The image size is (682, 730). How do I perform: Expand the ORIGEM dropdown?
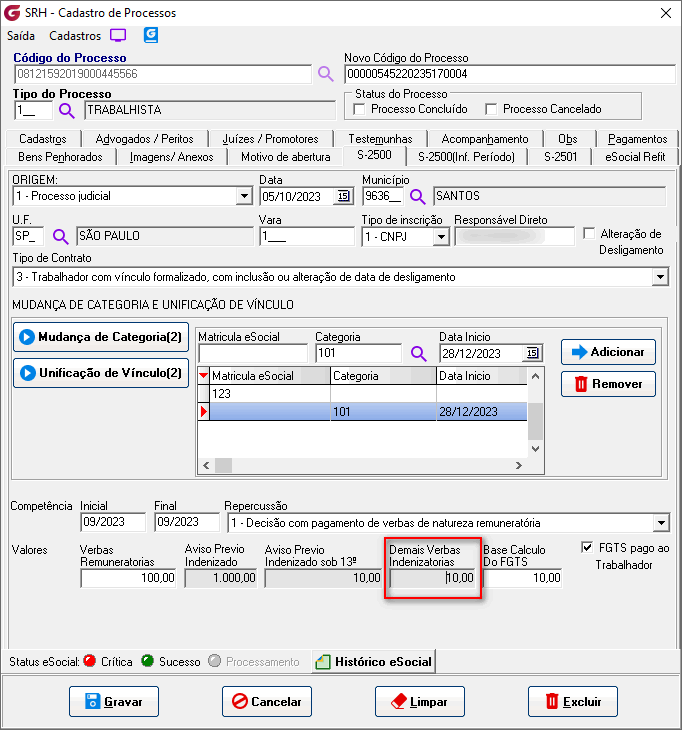point(243,196)
